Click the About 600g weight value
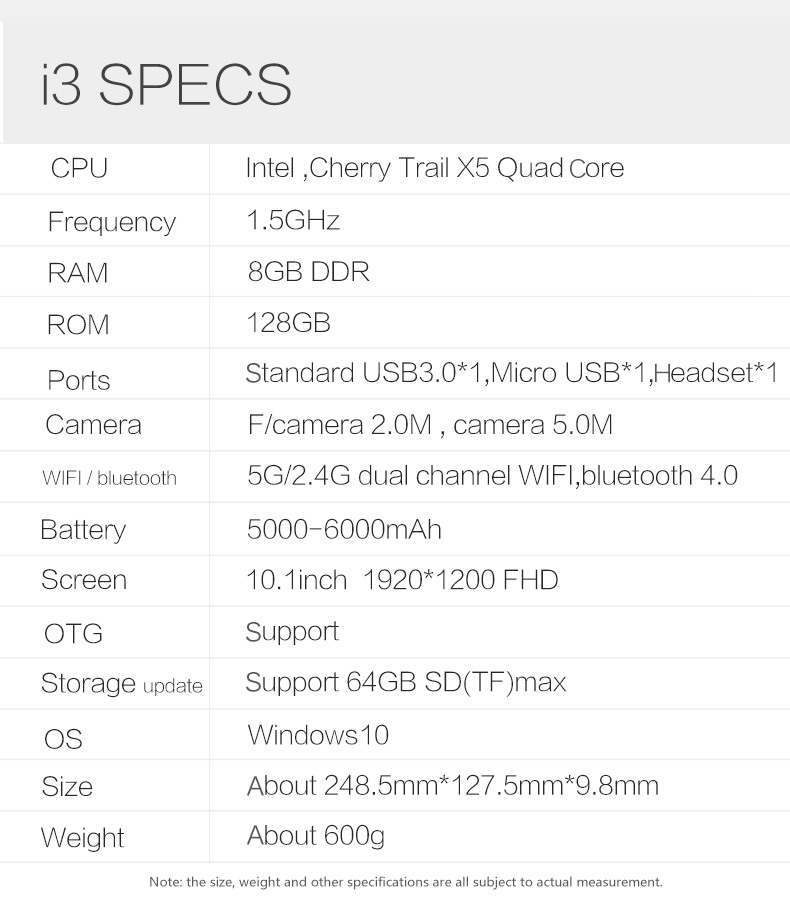The image size is (790, 912). (x=315, y=835)
